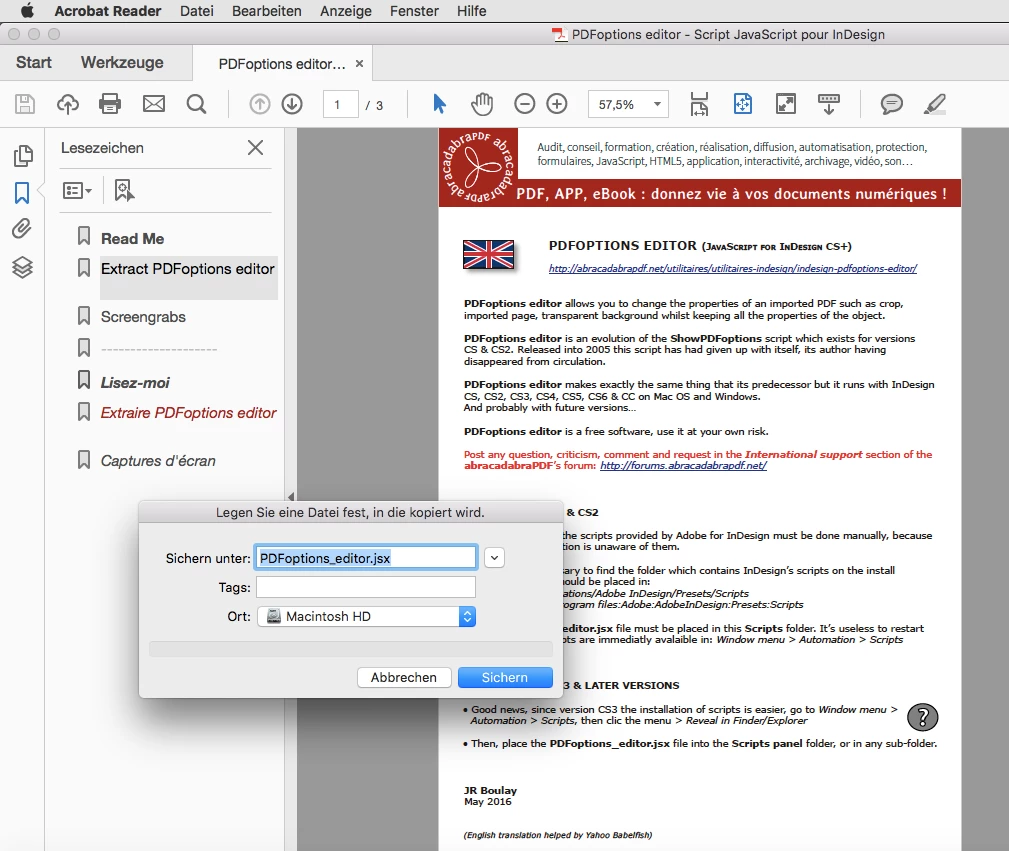
Task: Click the cloud upload icon
Action: [68, 104]
